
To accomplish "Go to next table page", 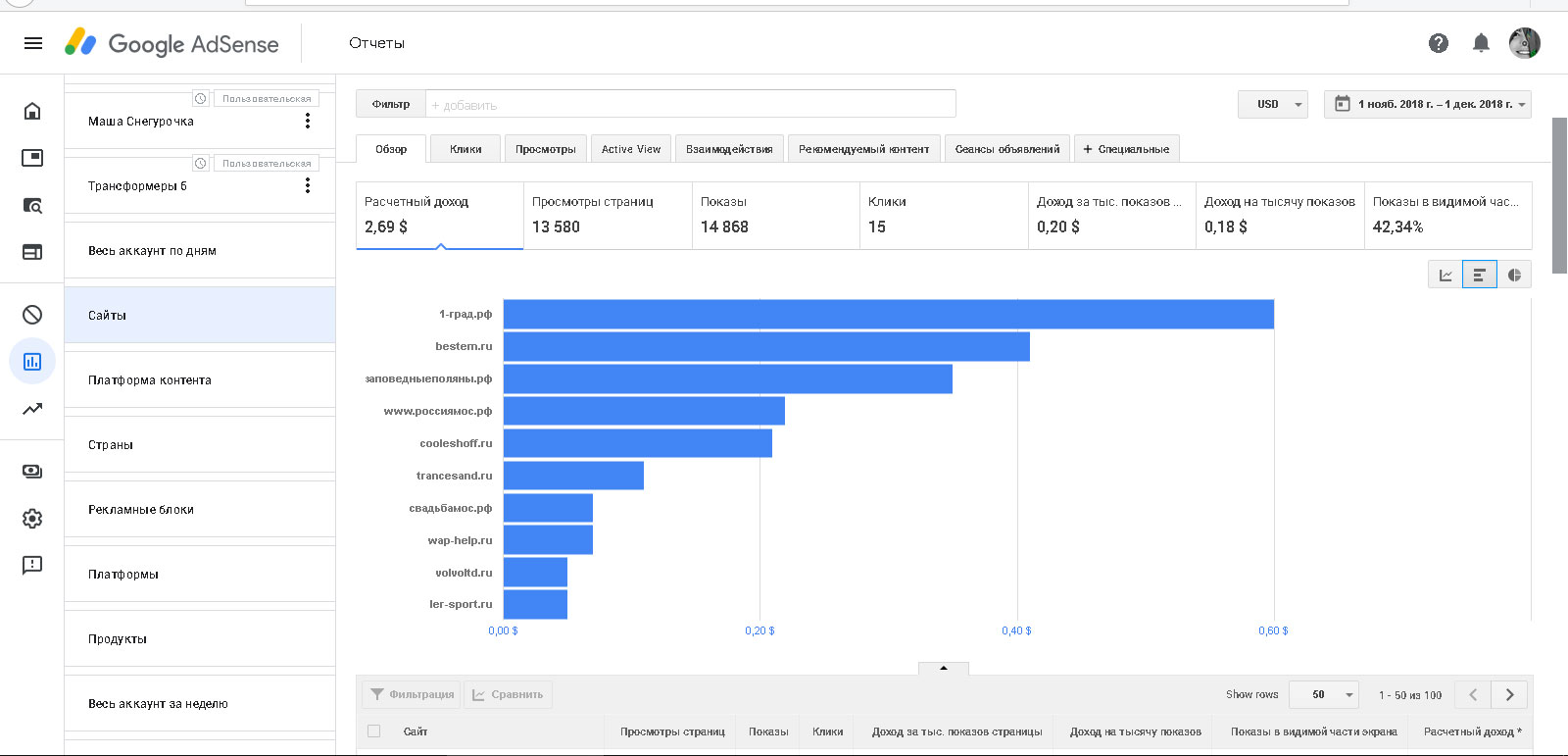I will (x=1510, y=694).
